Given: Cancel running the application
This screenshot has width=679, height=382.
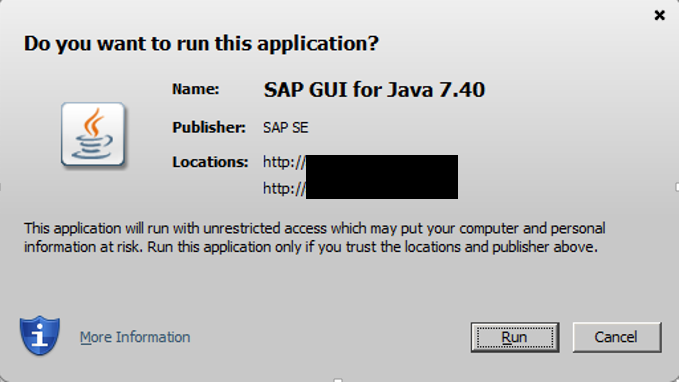Looking at the screenshot, I should click(617, 337).
